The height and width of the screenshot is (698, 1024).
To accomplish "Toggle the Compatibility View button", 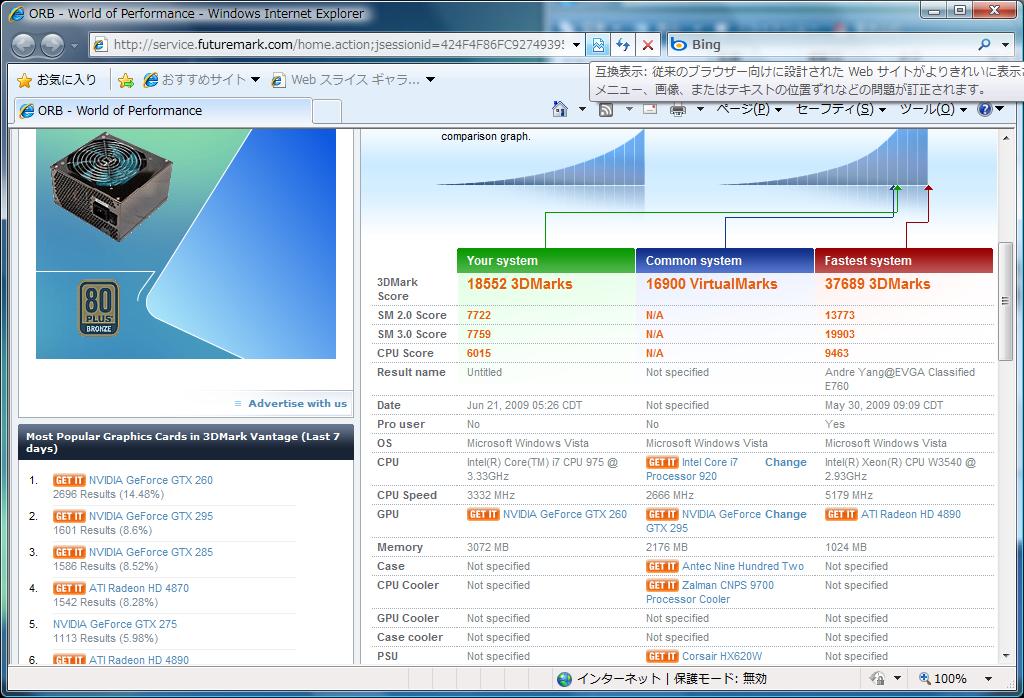I will (x=598, y=44).
